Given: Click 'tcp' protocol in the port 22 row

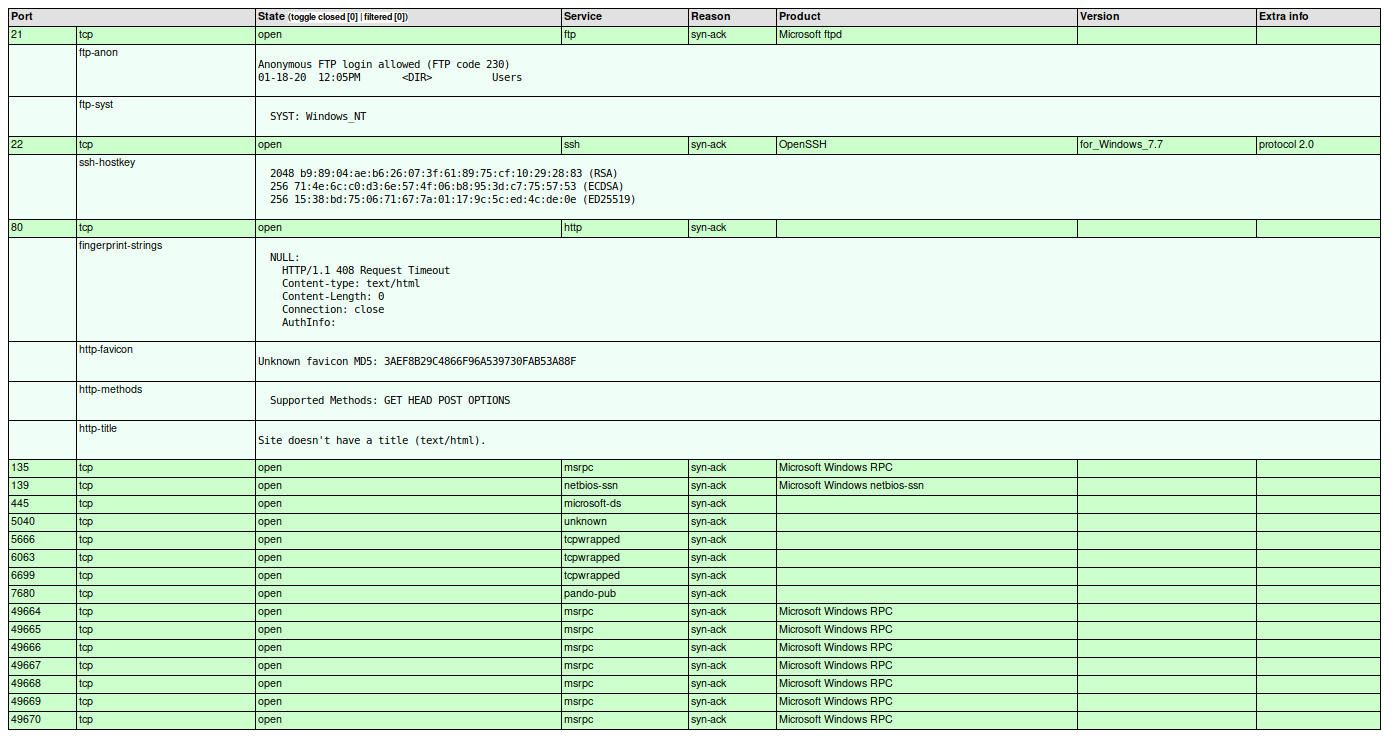Looking at the screenshot, I should 86,145.
